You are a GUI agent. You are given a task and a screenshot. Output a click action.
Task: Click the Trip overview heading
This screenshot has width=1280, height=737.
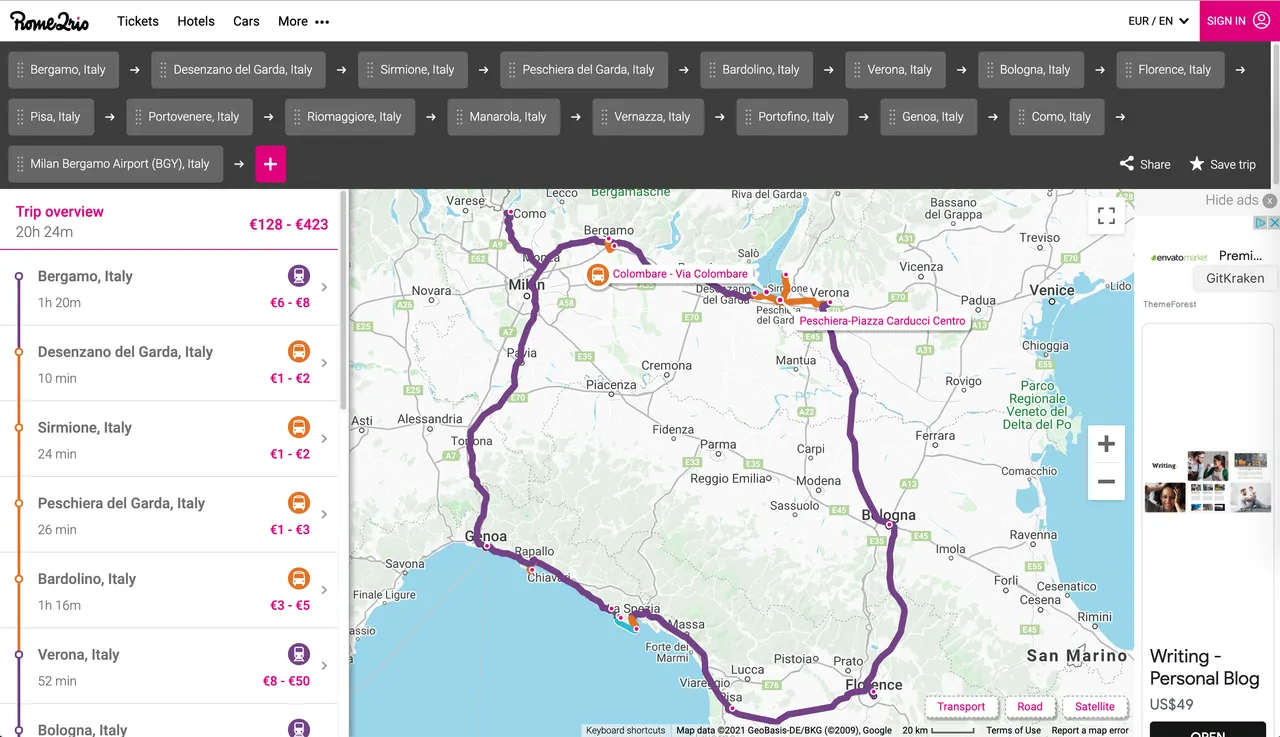click(60, 211)
